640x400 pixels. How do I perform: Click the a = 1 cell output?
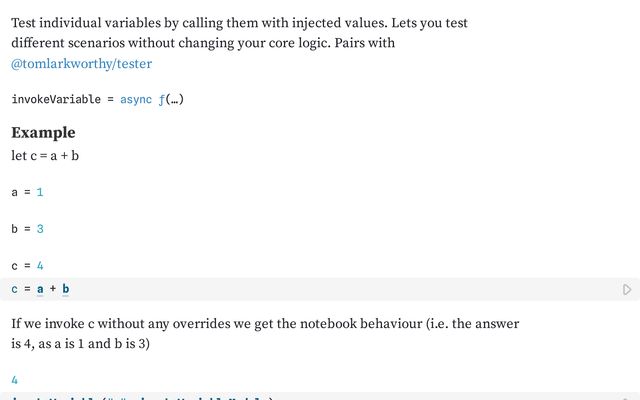pos(27,191)
